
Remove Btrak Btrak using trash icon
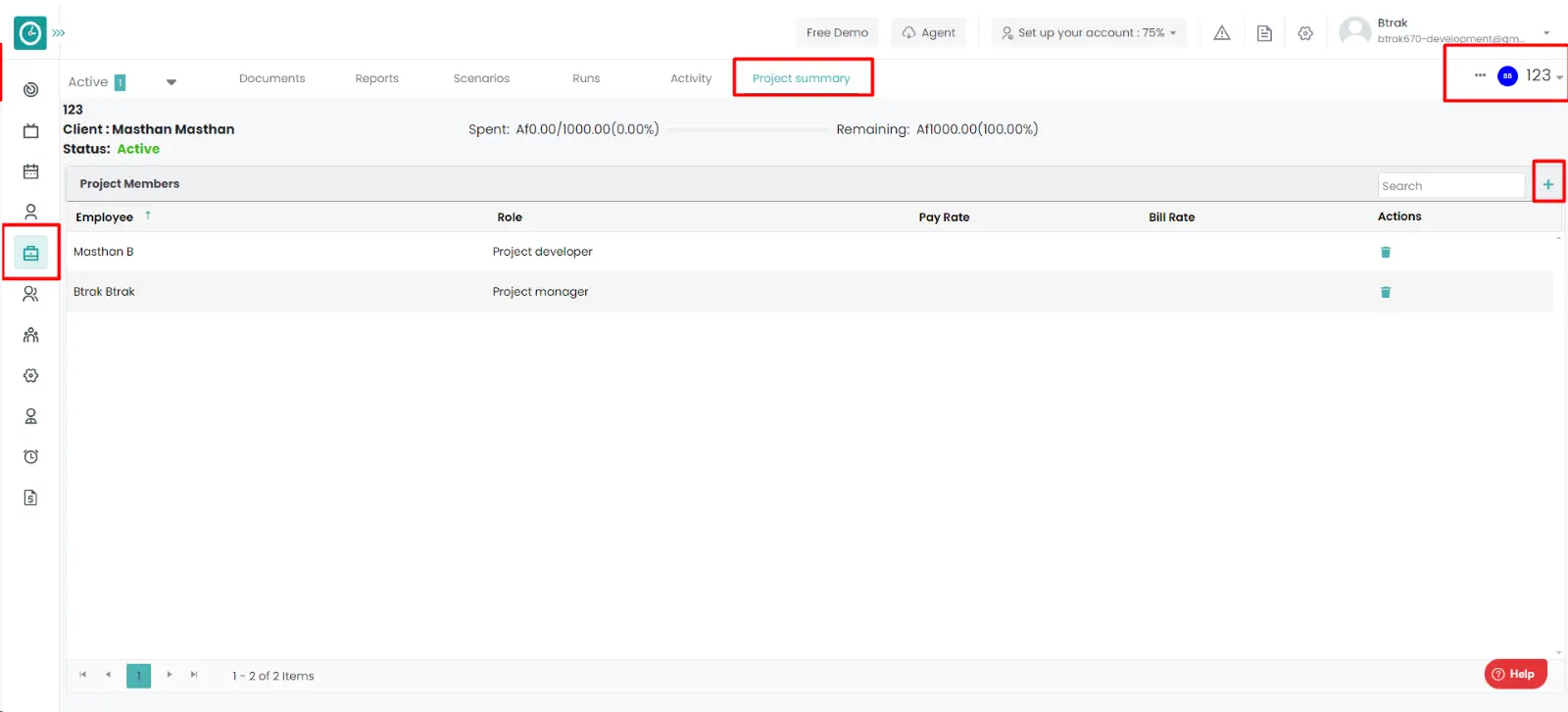(x=1385, y=292)
